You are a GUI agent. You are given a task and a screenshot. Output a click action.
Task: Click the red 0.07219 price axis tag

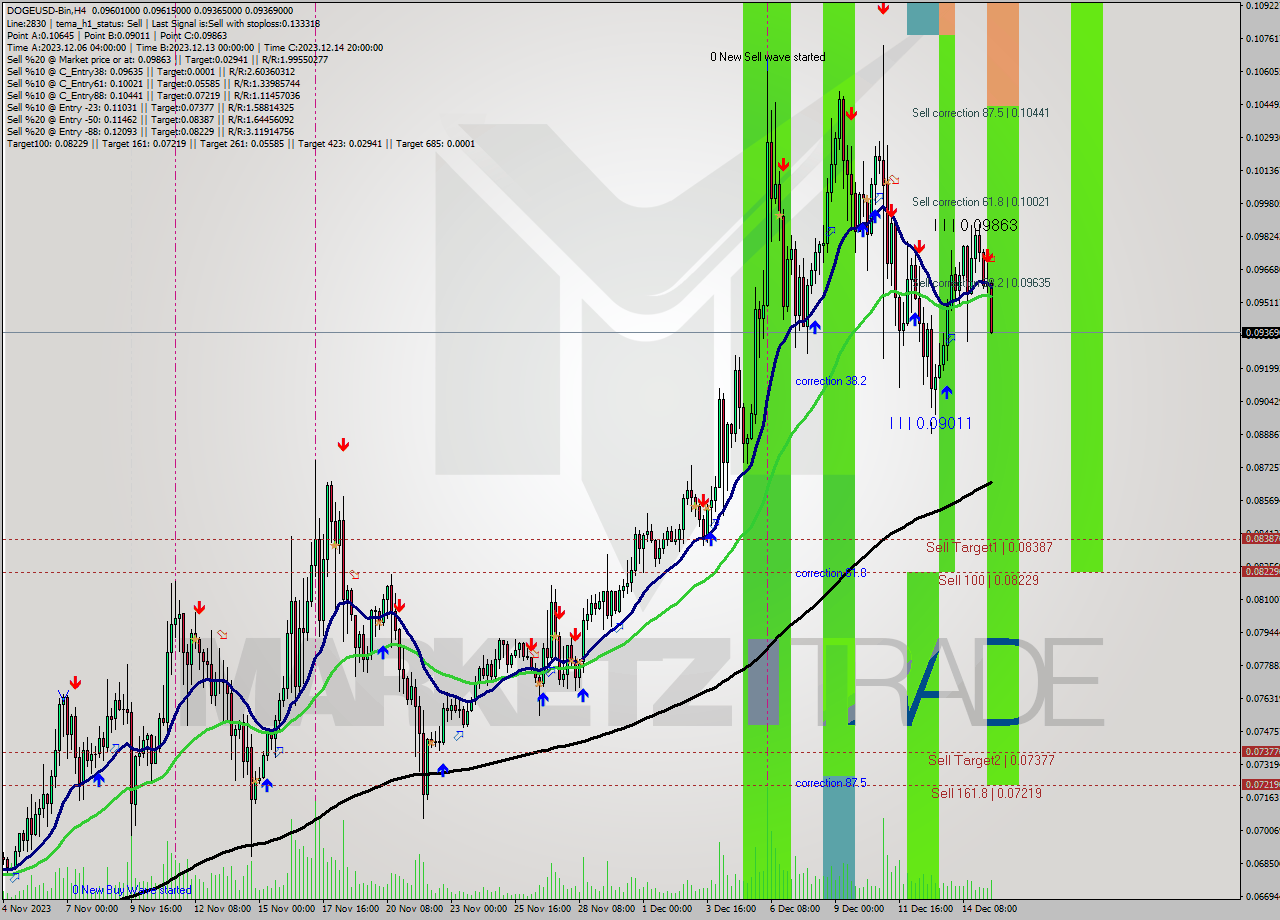coord(1260,784)
